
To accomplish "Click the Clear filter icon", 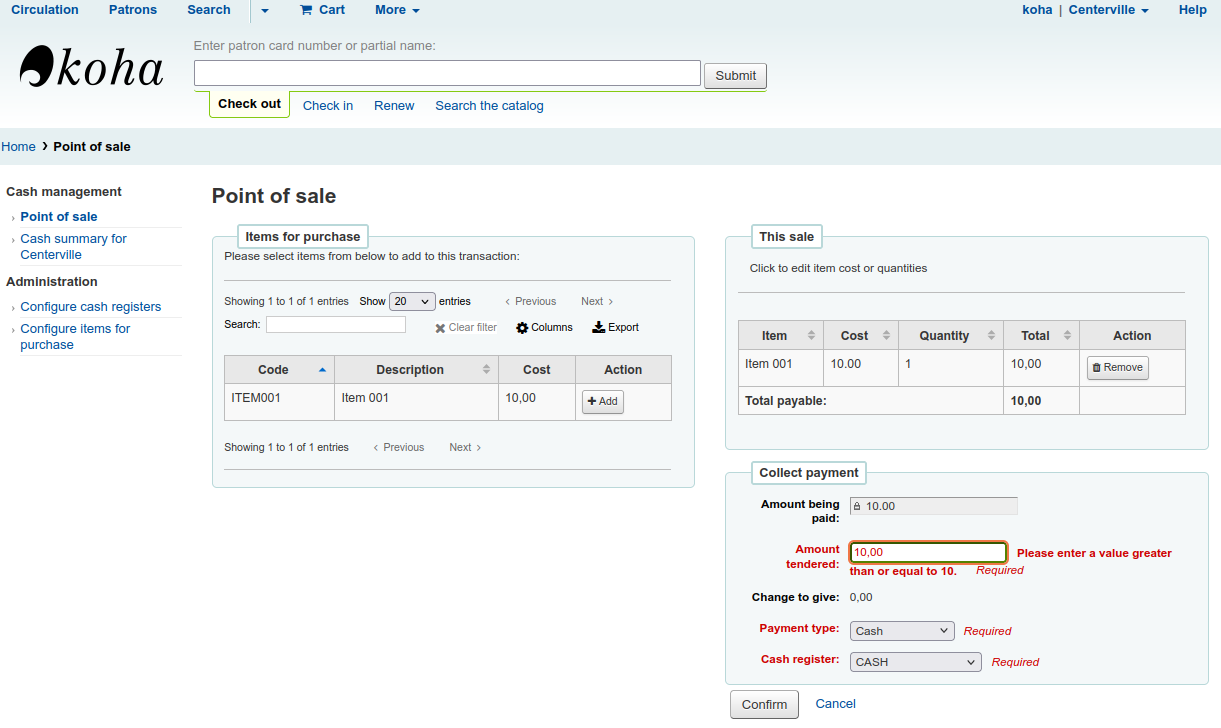I will [441, 328].
